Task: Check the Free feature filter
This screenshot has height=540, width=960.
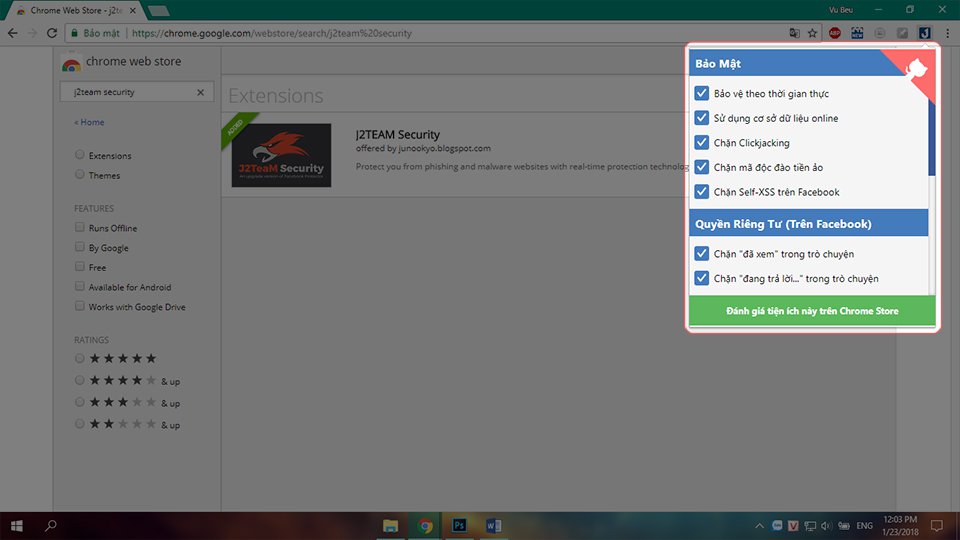Action: pos(80,266)
